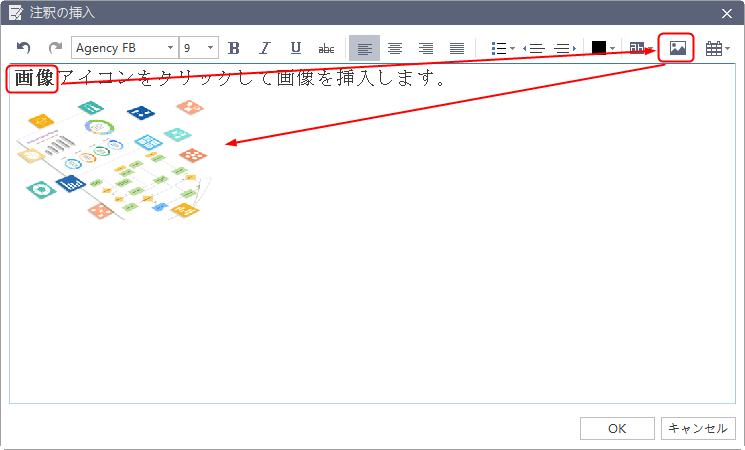The image size is (745, 450).
Task: Select the inserted diagram image
Action: pyautogui.click(x=114, y=160)
